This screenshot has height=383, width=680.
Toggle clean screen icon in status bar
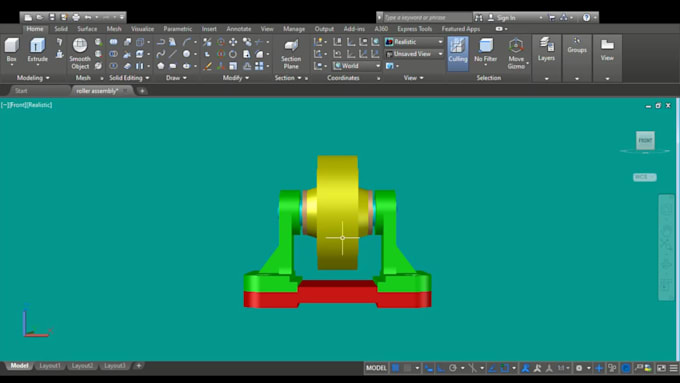click(661, 368)
